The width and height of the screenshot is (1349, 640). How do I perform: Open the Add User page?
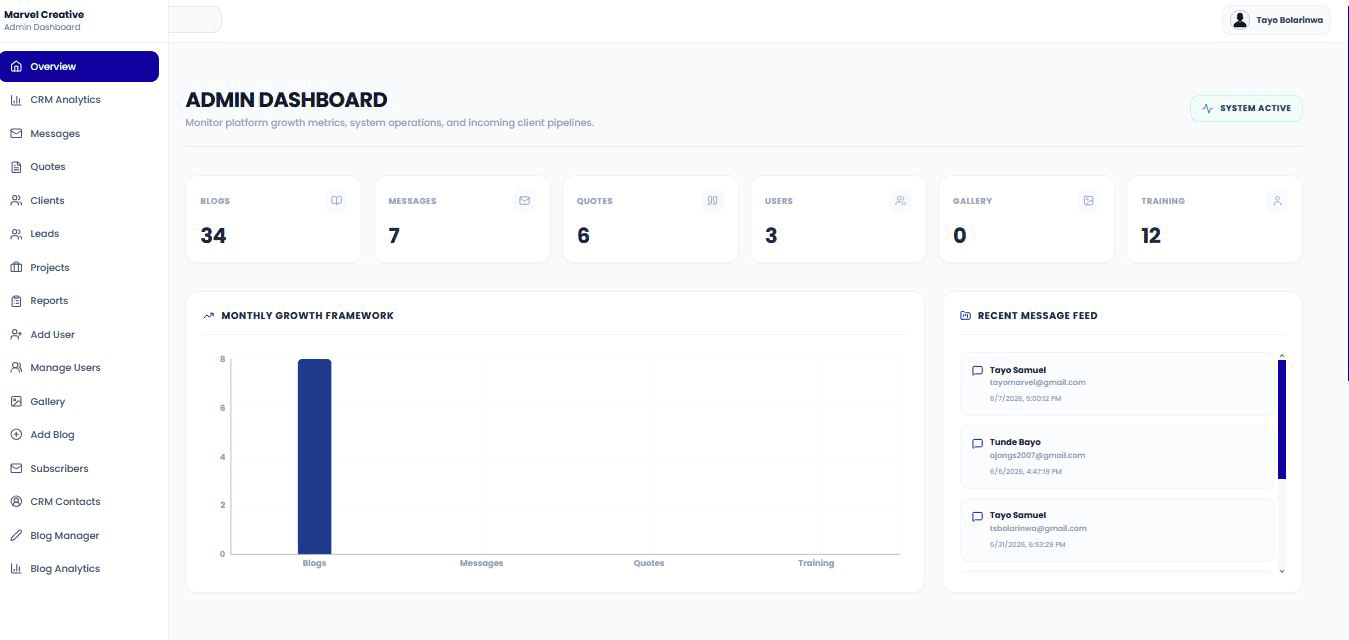79,335
